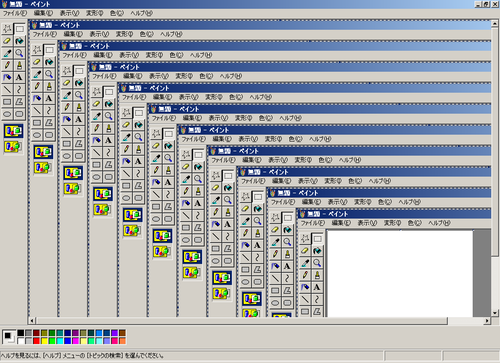Click the vertical scrollbar down arrow
Image resolution: width=500 pixels, height=363 pixels.
click(x=495, y=313)
